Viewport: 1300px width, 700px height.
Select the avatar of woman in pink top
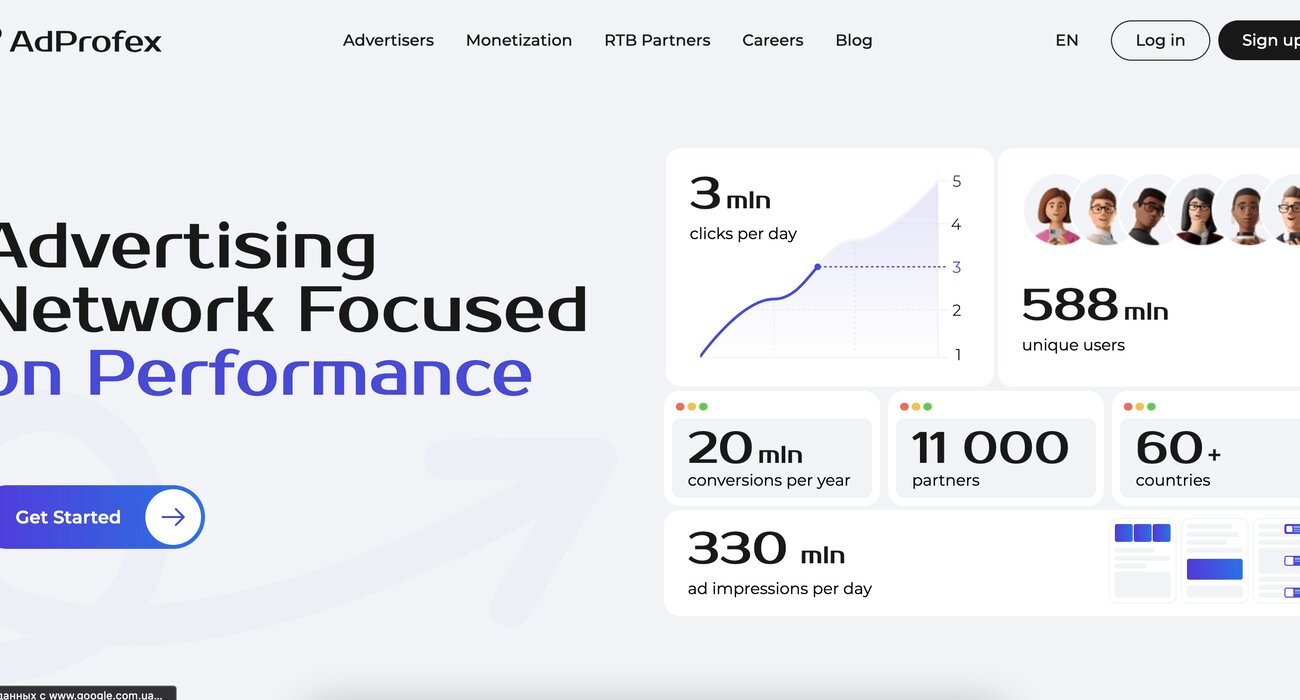click(x=1056, y=210)
